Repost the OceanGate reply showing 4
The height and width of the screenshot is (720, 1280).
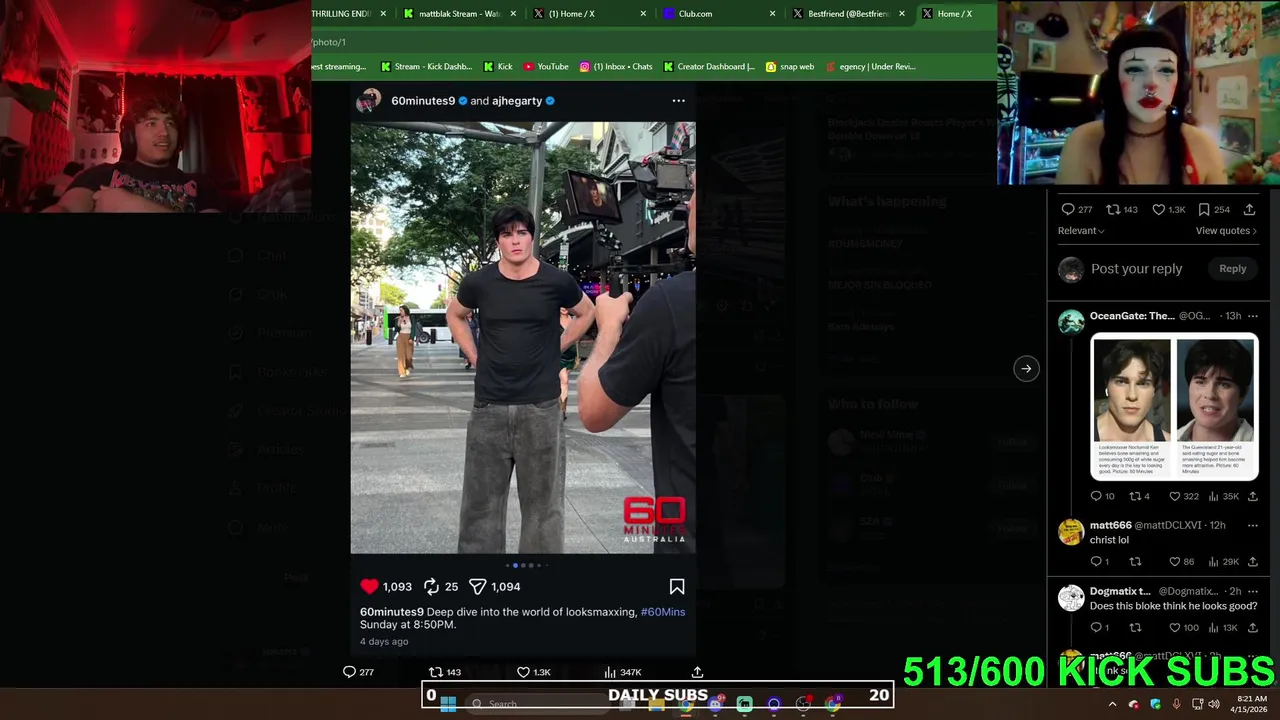(1135, 496)
